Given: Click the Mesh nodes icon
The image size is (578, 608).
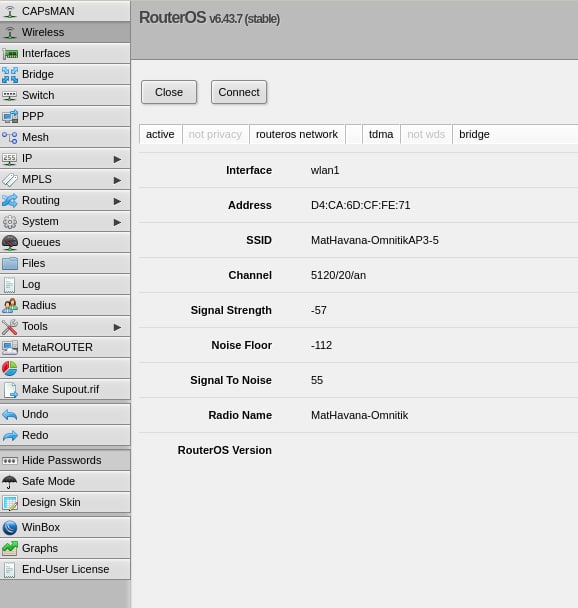Looking at the screenshot, I should (10, 137).
